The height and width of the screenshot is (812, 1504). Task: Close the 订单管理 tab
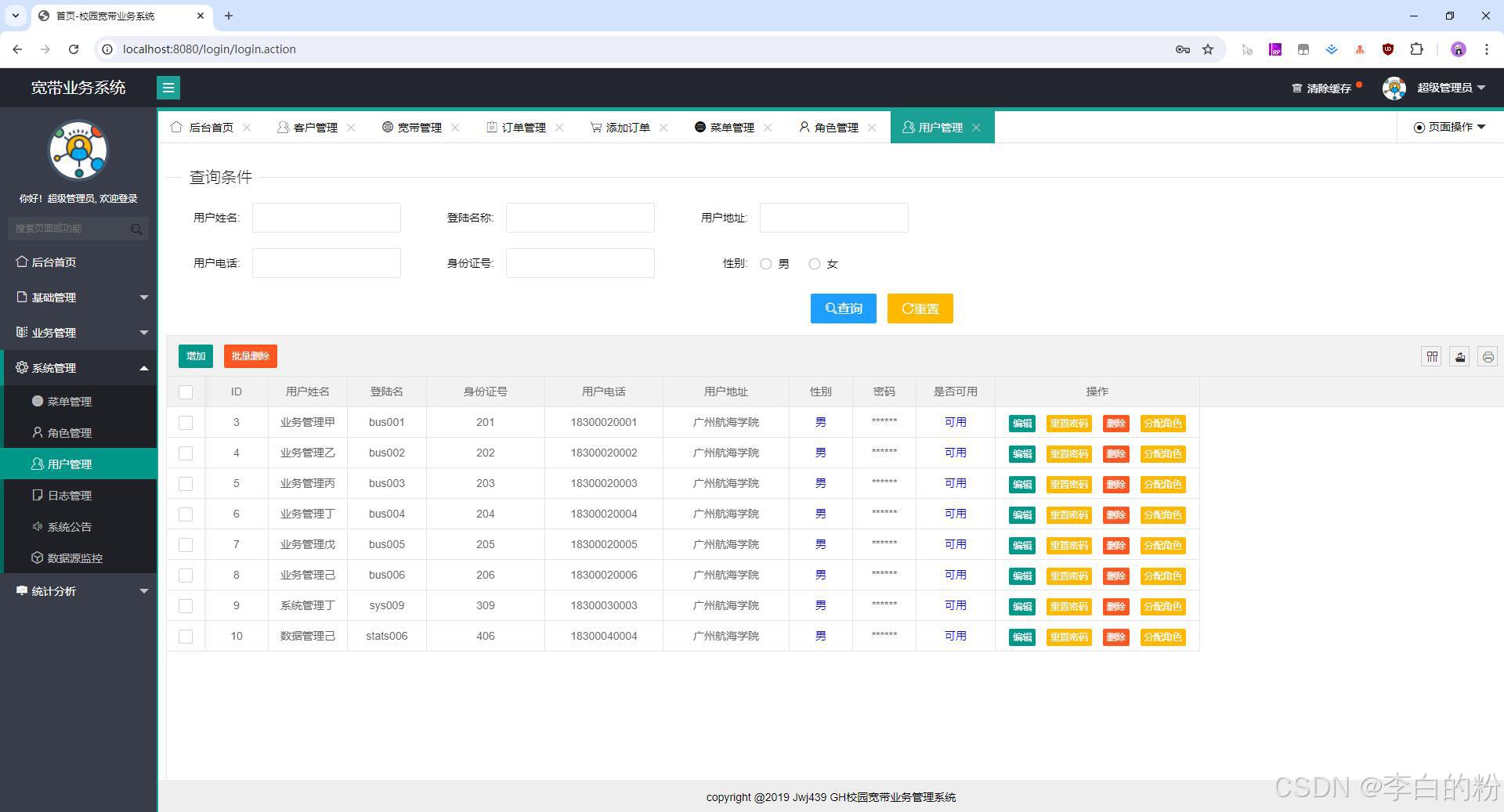click(559, 128)
